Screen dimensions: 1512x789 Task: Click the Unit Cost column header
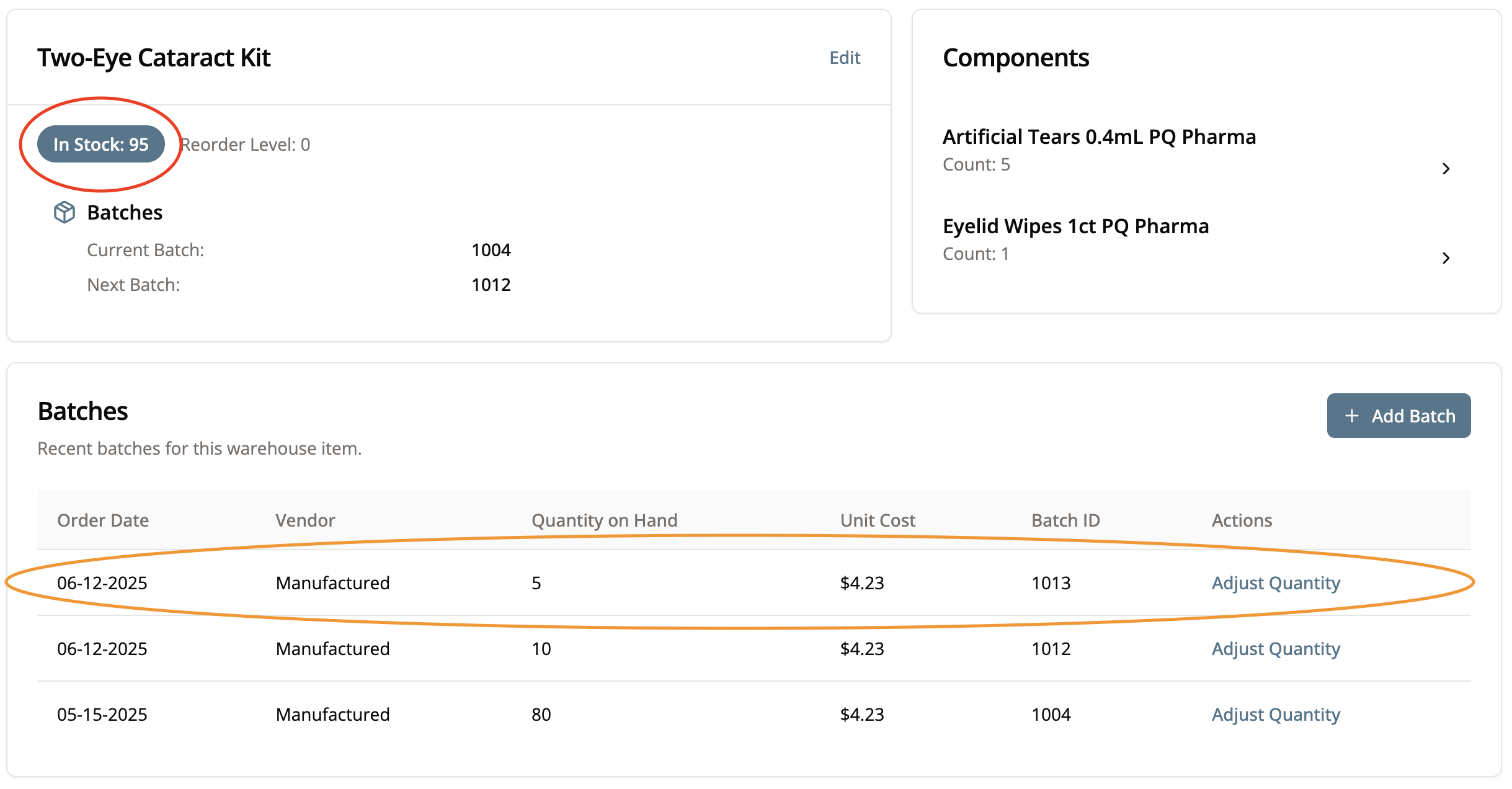tap(877, 520)
